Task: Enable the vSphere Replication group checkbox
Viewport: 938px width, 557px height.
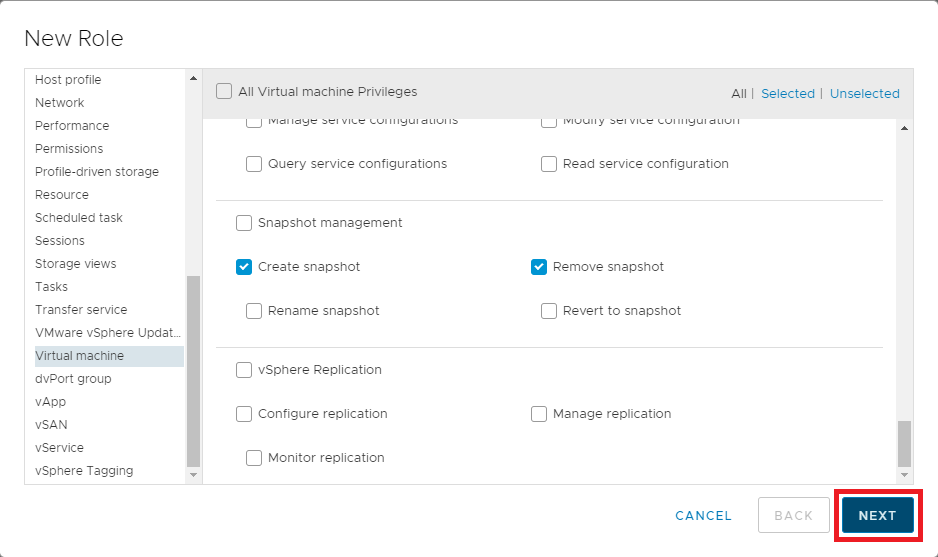Action: coord(244,370)
